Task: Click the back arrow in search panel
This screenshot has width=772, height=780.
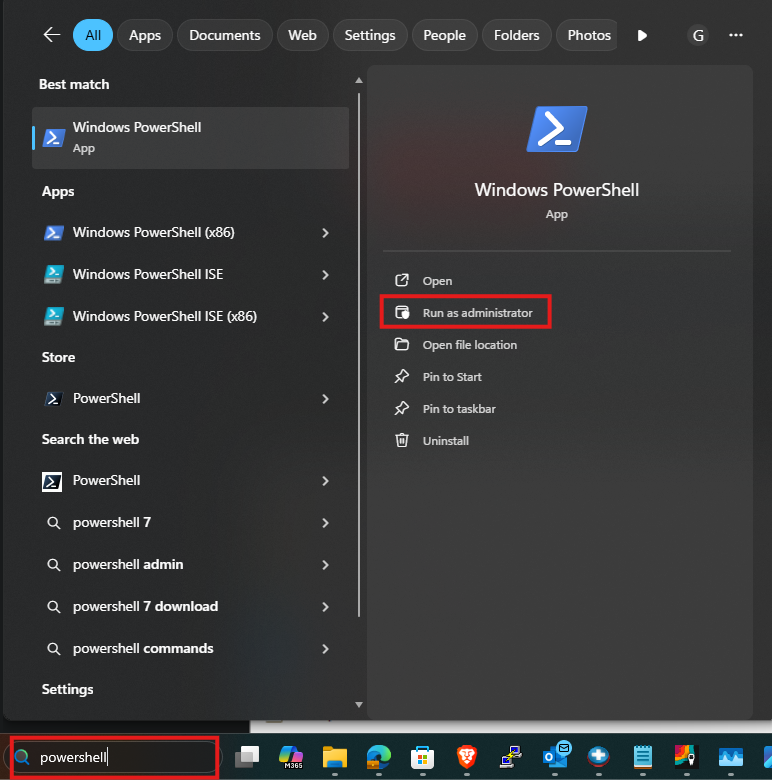Action: [52, 35]
